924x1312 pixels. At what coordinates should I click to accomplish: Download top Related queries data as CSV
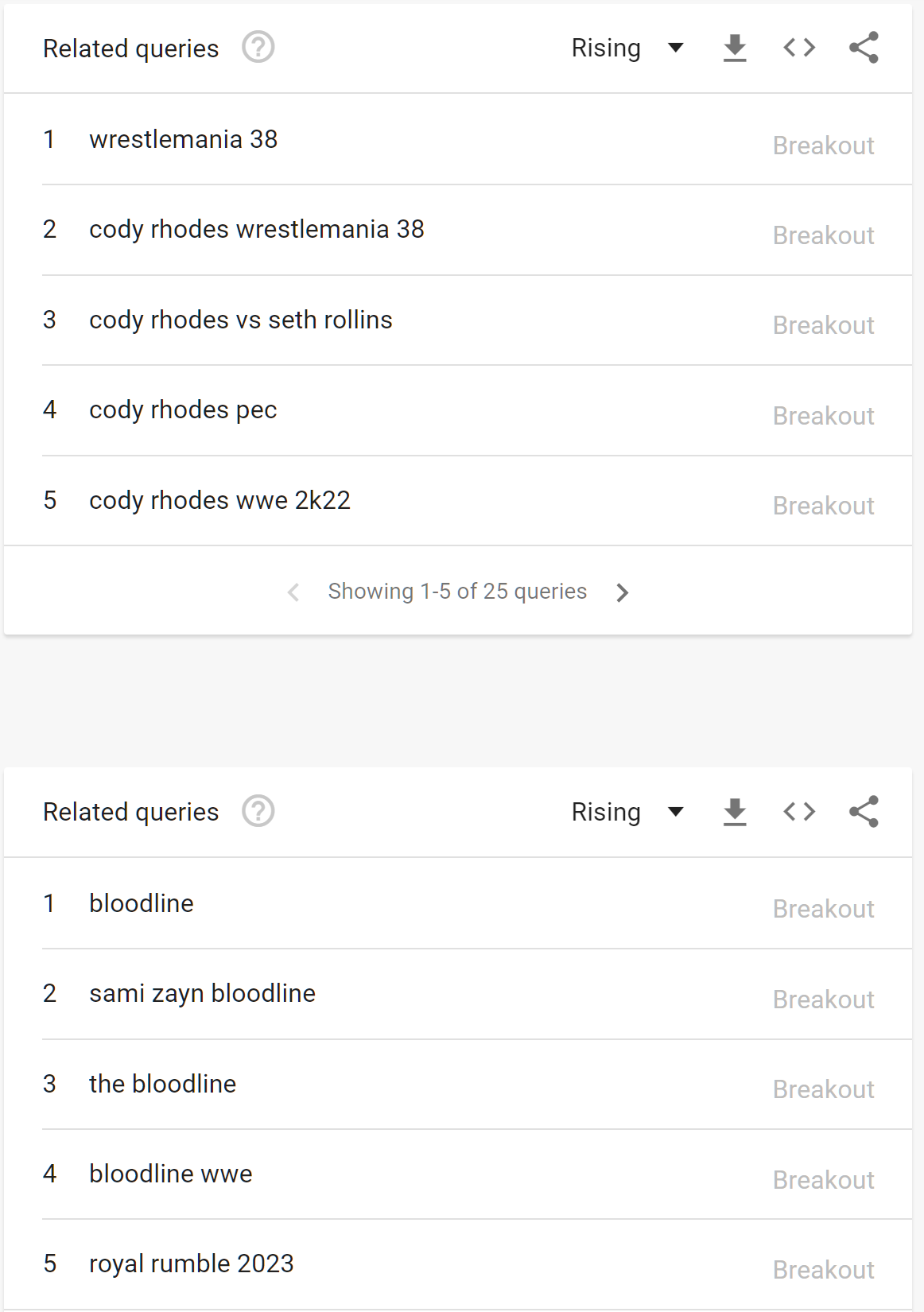735,49
